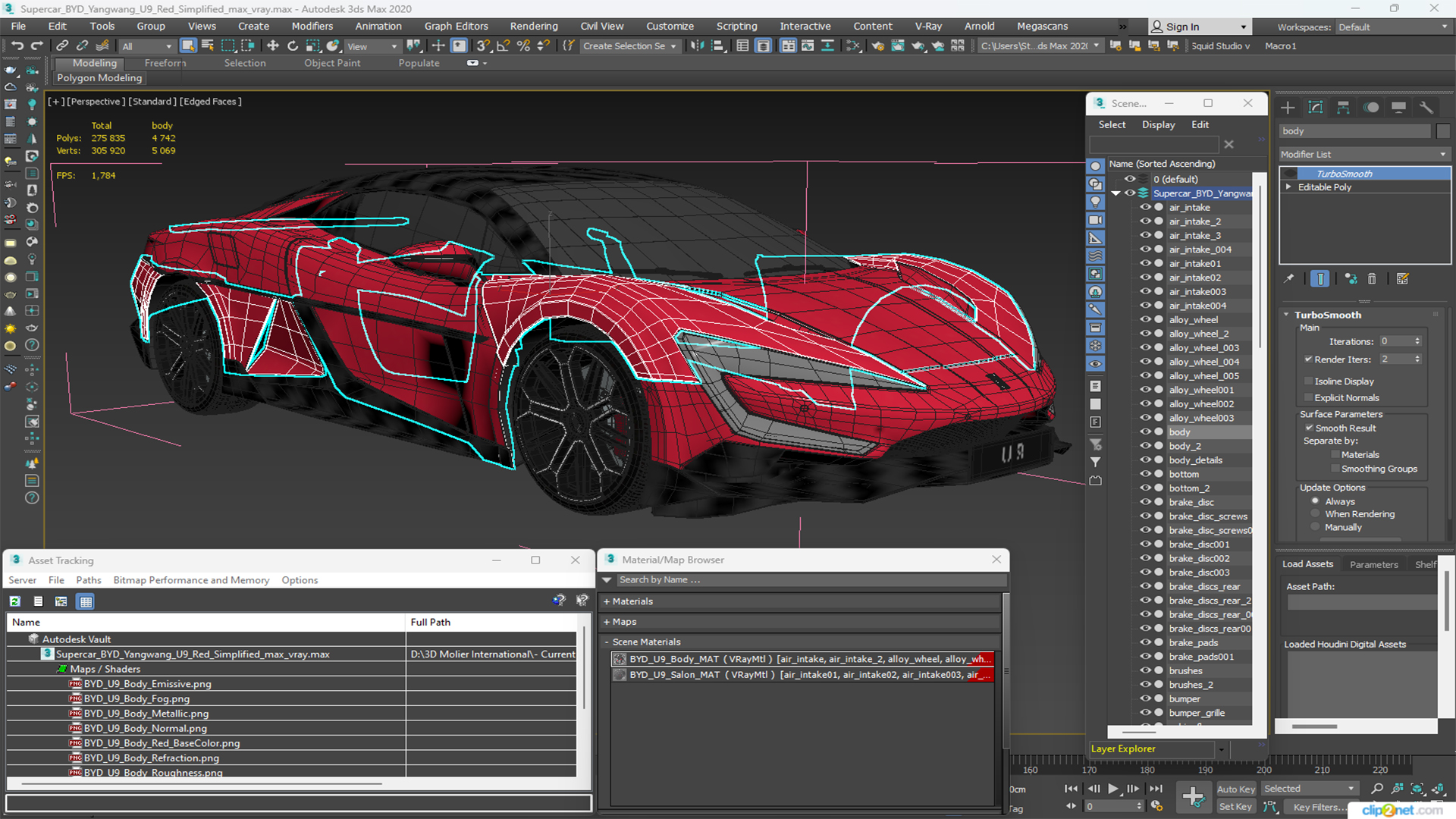Image resolution: width=1456 pixels, height=819 pixels.
Task: Click the Search by Name field
Action: (x=811, y=580)
